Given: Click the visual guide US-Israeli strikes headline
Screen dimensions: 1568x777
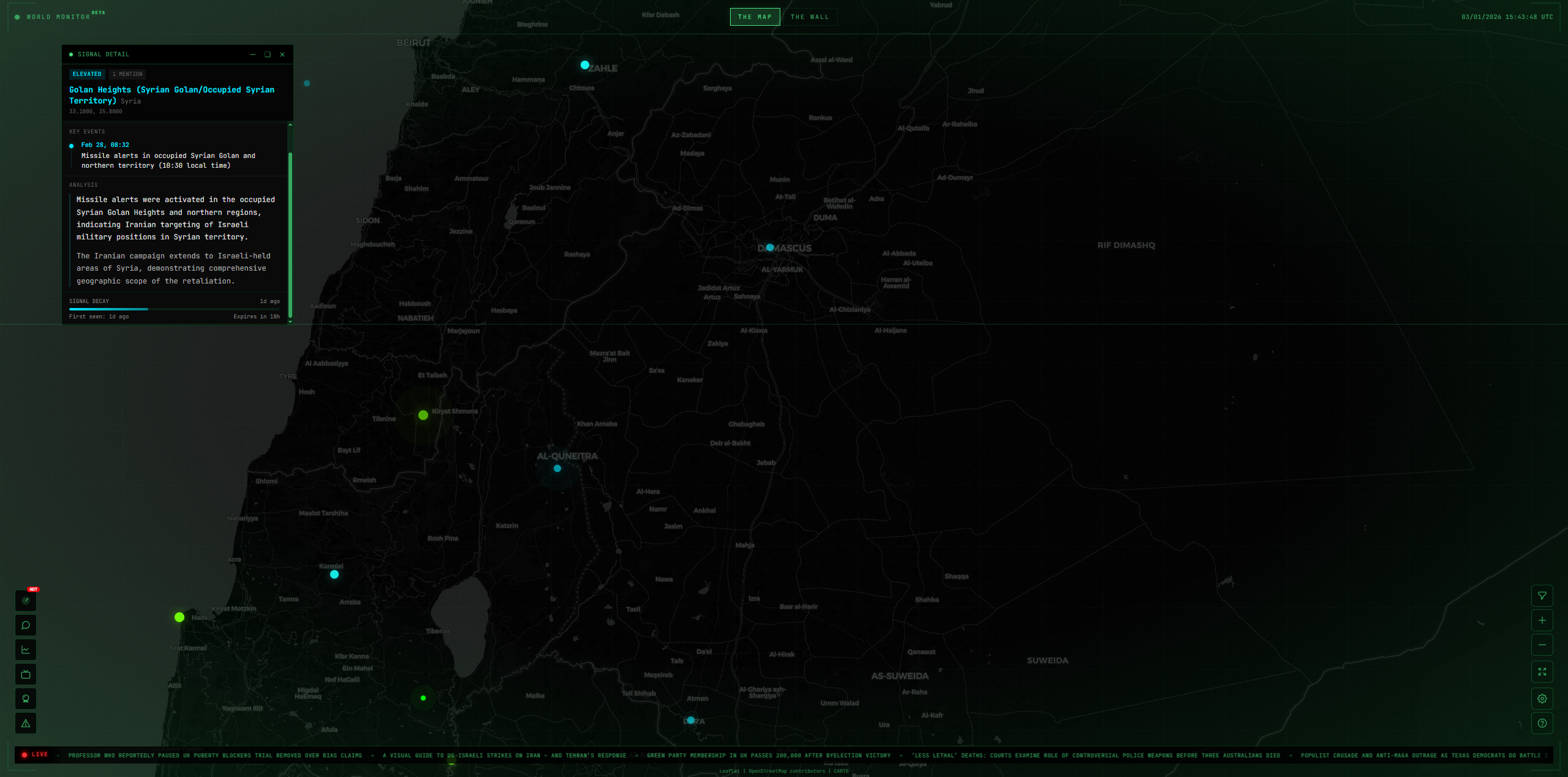Looking at the screenshot, I should point(504,756).
